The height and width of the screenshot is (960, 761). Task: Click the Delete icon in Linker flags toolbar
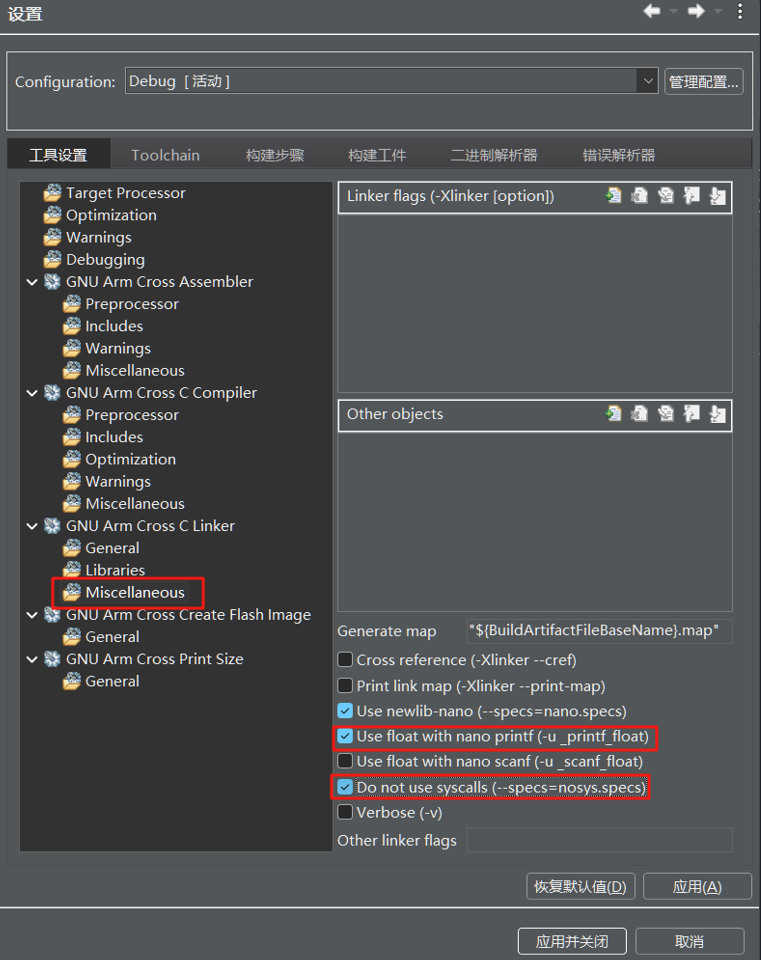point(639,196)
